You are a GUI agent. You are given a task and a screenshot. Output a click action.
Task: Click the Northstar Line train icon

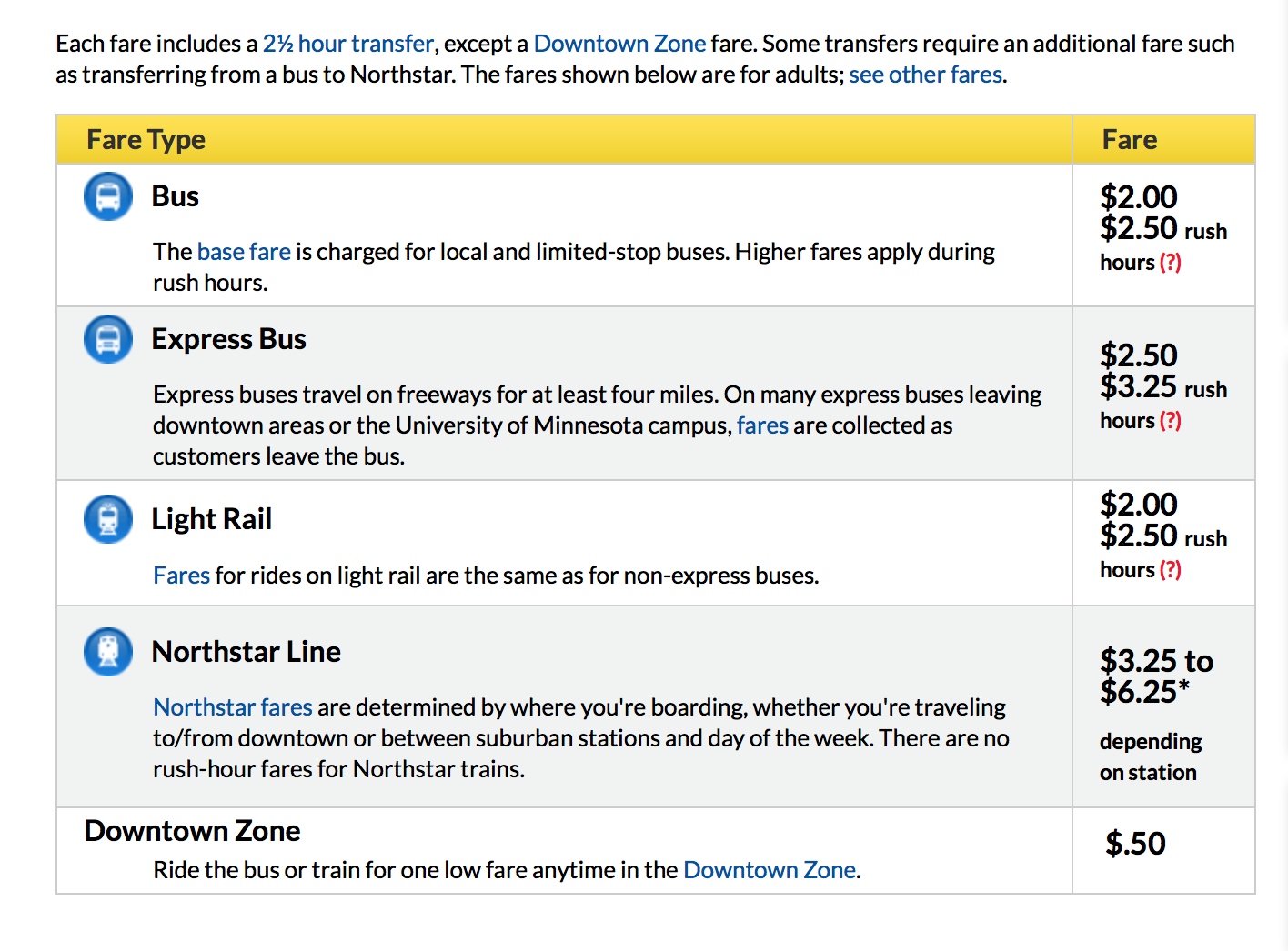[x=108, y=652]
